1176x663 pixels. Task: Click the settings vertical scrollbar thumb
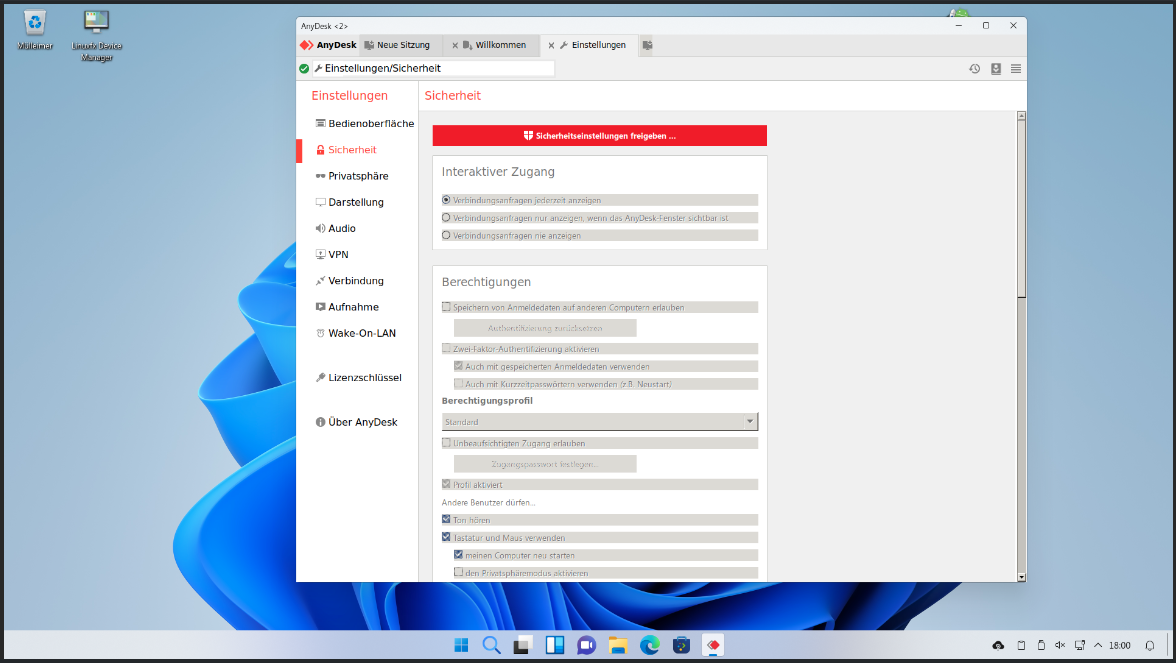coord(1021,208)
